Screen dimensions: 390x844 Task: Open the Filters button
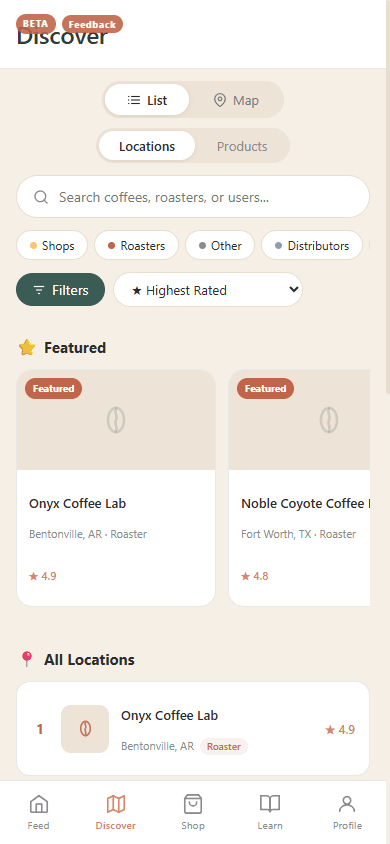coord(61,290)
